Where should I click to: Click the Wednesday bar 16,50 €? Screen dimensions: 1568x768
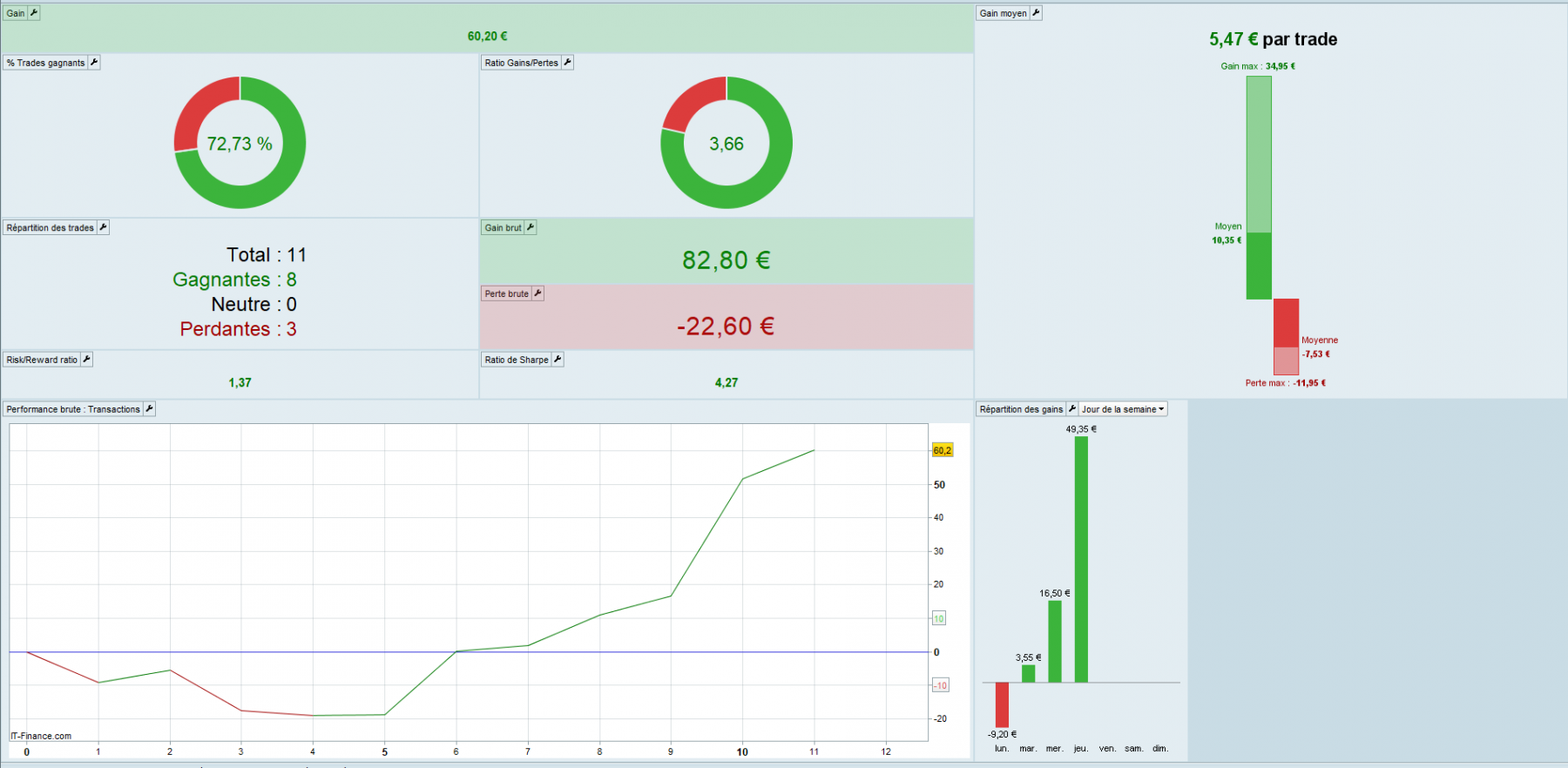tap(1055, 642)
